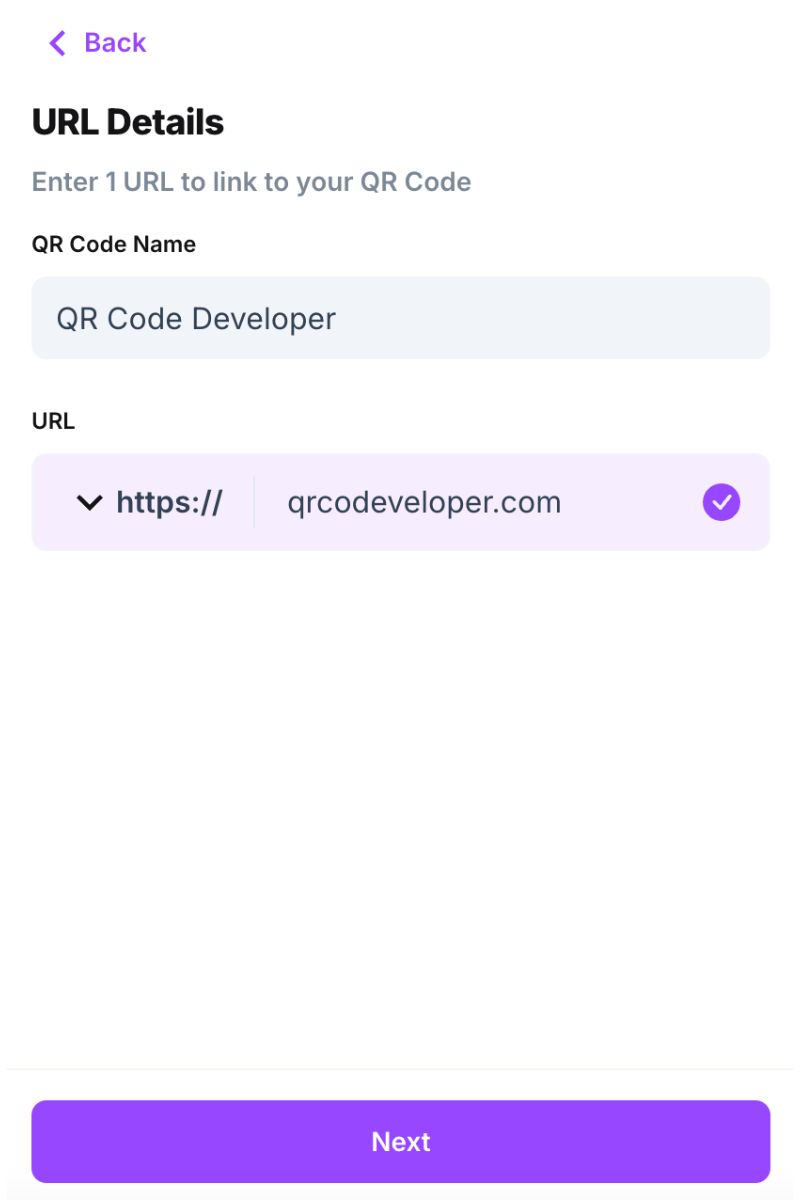Click the QR Code Developer name text
Screen dimensions: 800x1200
point(196,317)
